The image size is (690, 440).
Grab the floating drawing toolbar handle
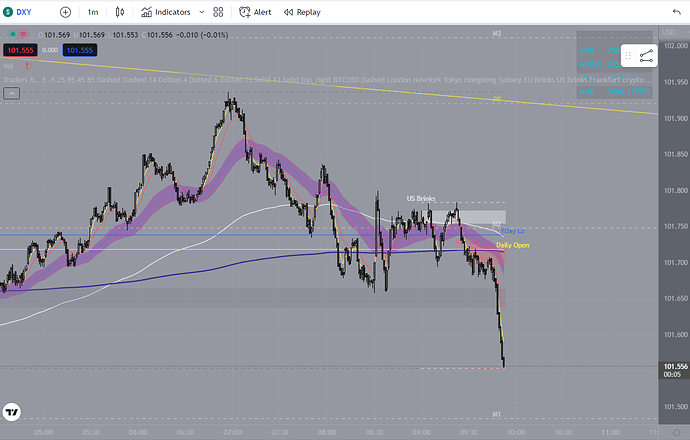pos(628,56)
